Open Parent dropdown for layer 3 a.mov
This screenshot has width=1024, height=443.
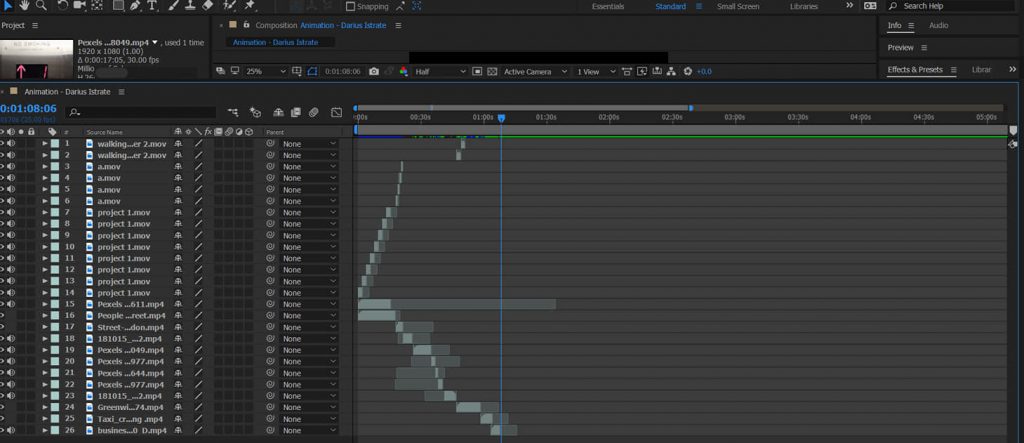pyautogui.click(x=308, y=167)
